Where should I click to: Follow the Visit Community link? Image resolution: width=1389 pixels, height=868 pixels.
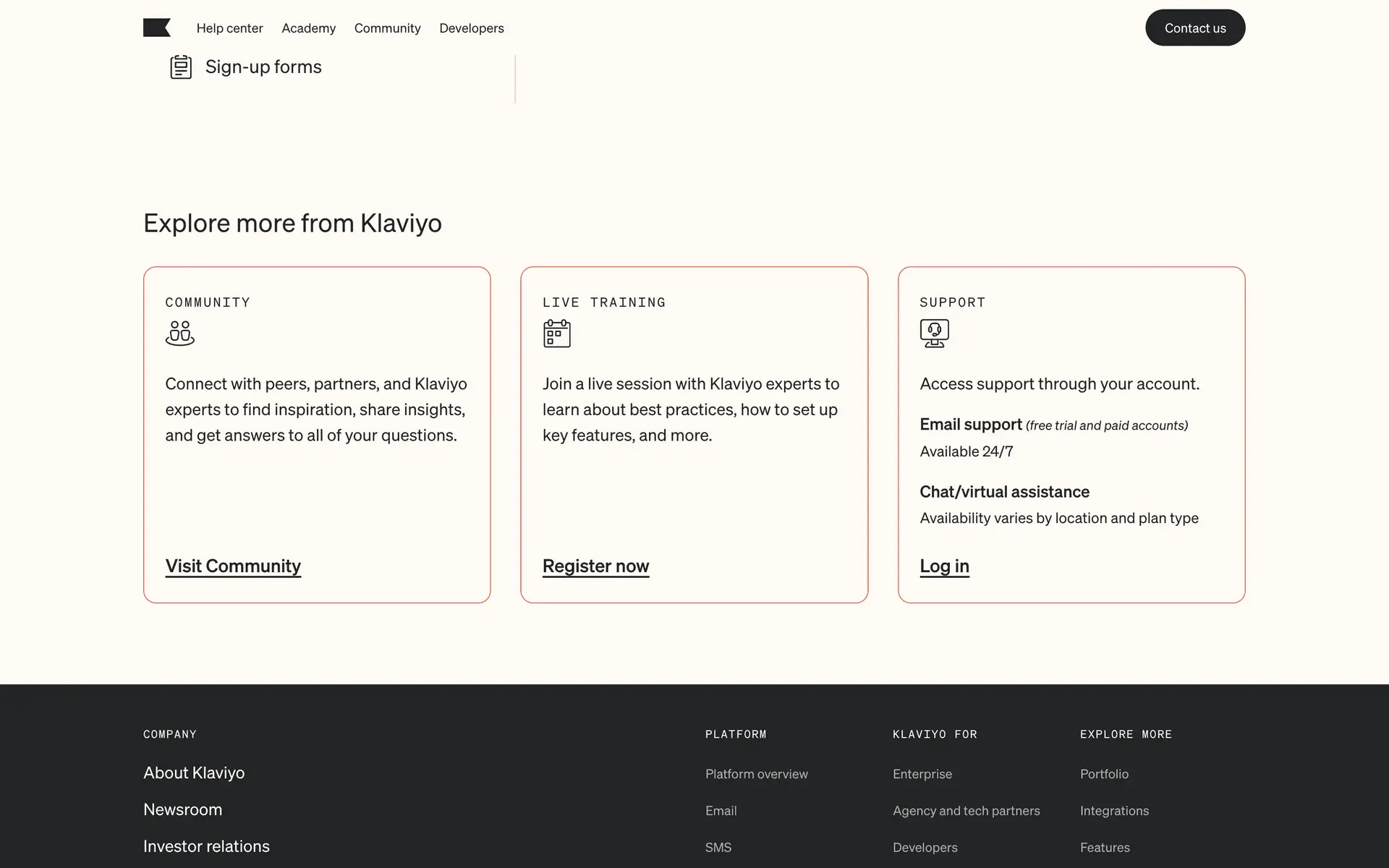[233, 566]
